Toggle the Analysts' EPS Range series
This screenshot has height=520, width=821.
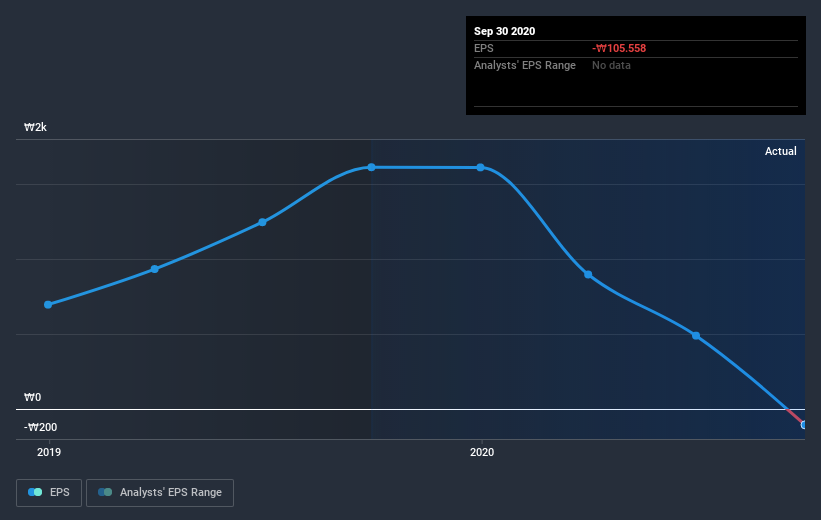[x=160, y=493]
